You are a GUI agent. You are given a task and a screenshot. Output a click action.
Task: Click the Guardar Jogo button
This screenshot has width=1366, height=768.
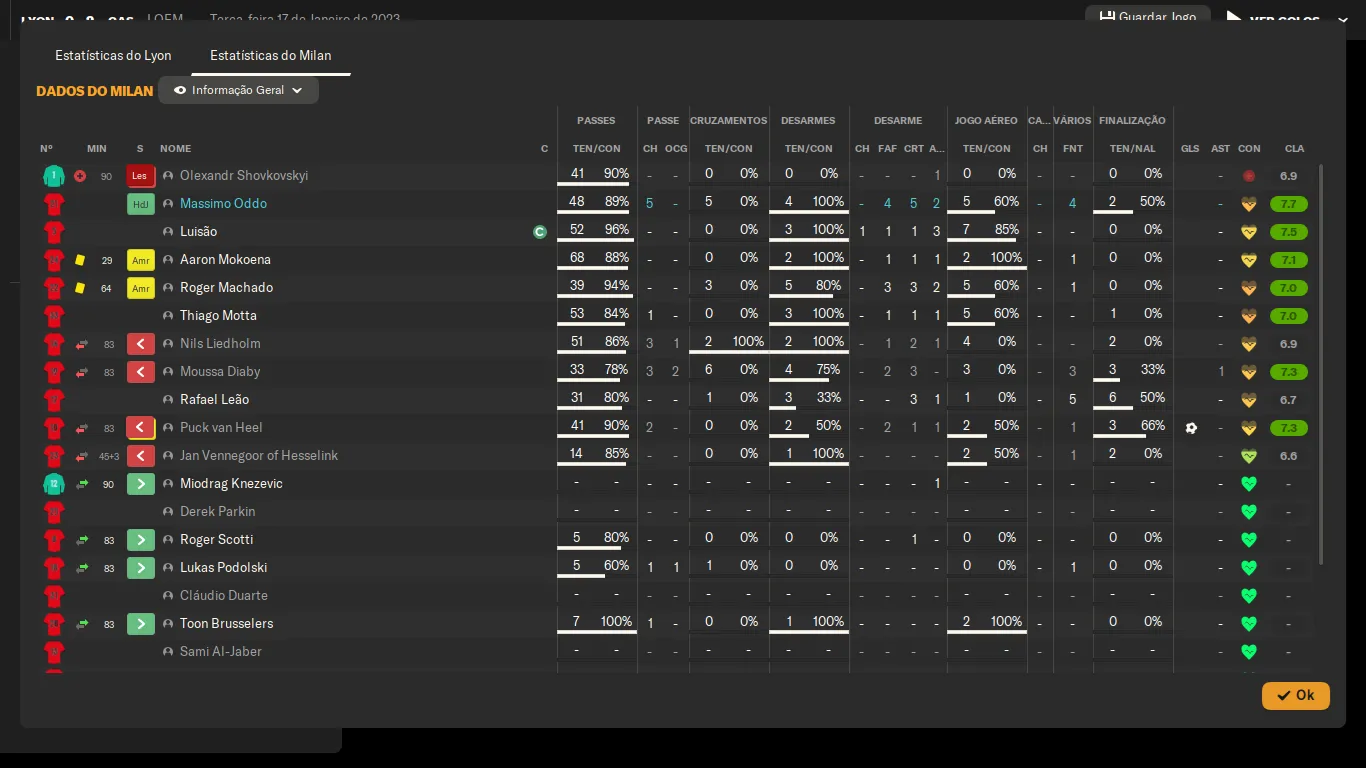(x=1147, y=17)
